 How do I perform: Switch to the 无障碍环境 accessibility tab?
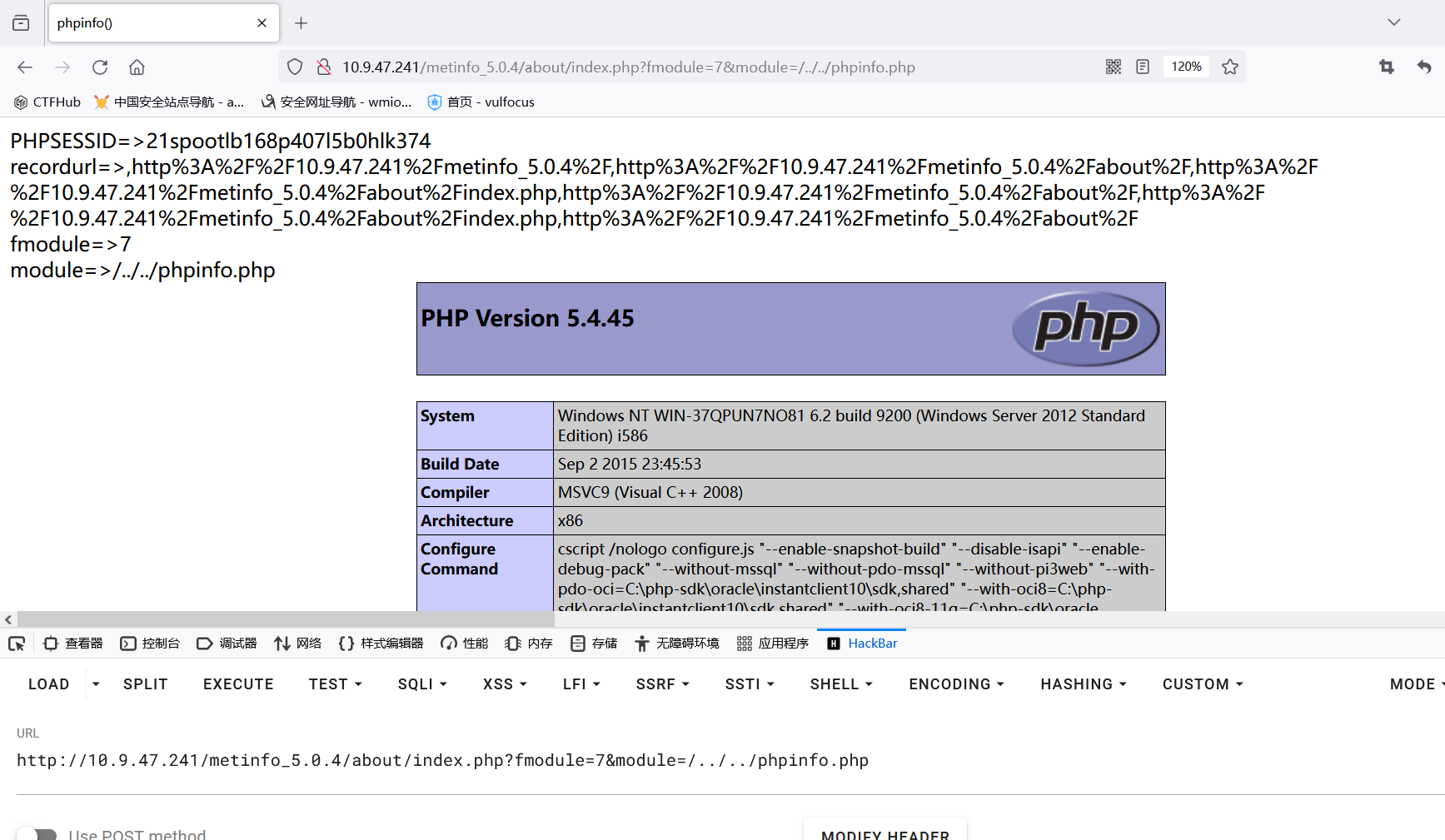click(x=676, y=644)
